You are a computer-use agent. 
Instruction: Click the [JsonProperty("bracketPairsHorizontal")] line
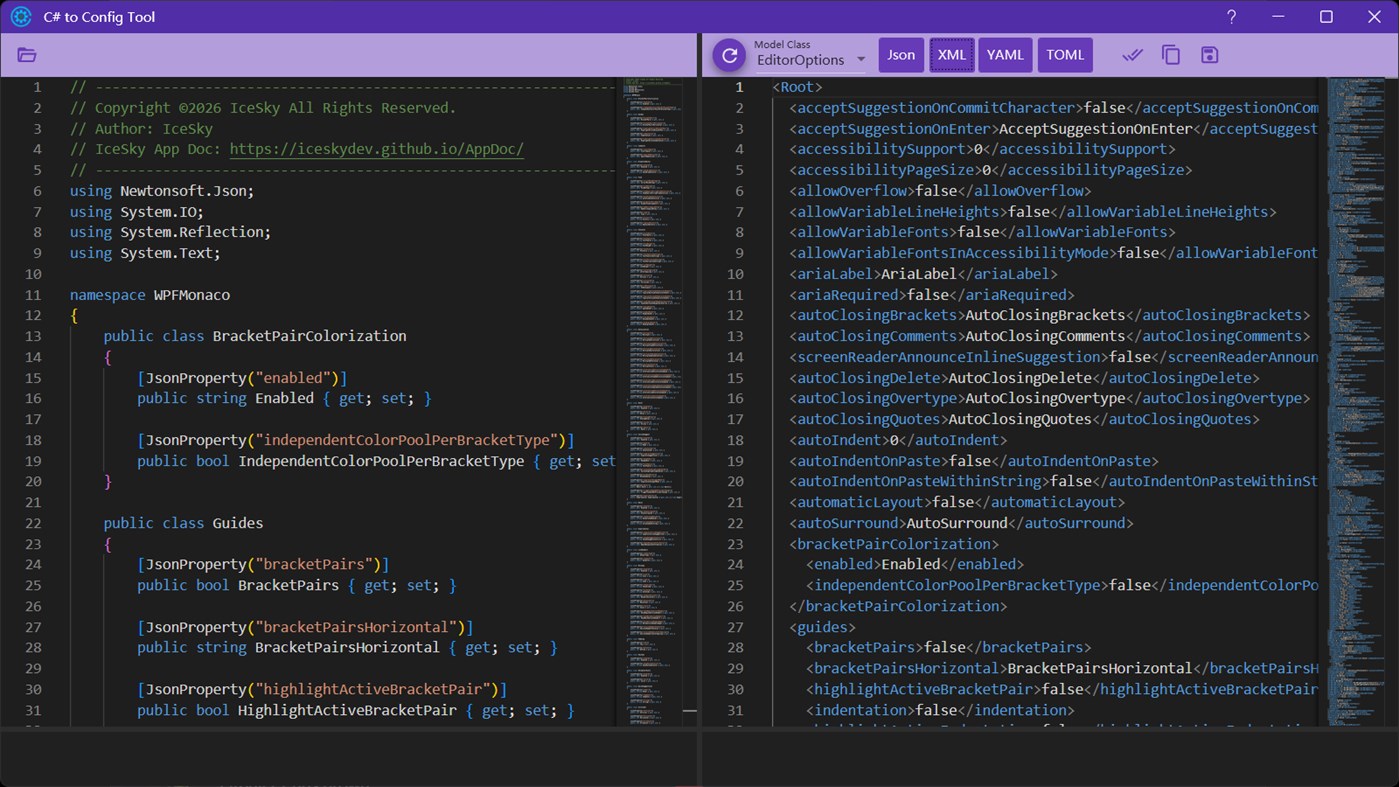pos(305,627)
